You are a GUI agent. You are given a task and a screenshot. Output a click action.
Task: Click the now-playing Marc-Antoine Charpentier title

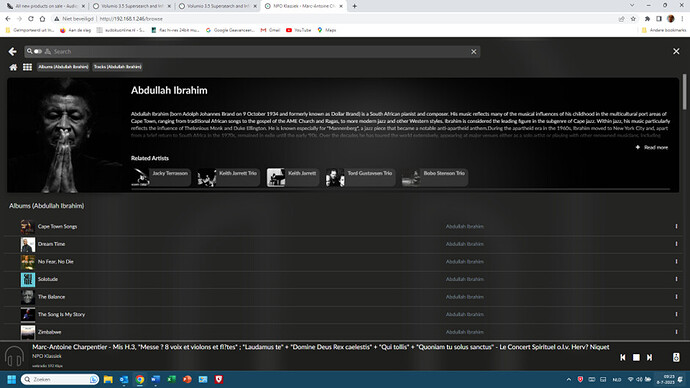pyautogui.click(x=321, y=347)
